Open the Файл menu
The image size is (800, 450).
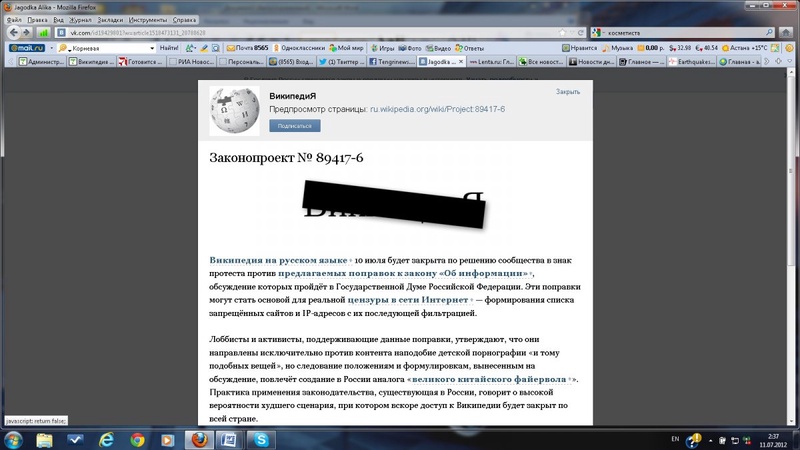pyautogui.click(x=14, y=20)
